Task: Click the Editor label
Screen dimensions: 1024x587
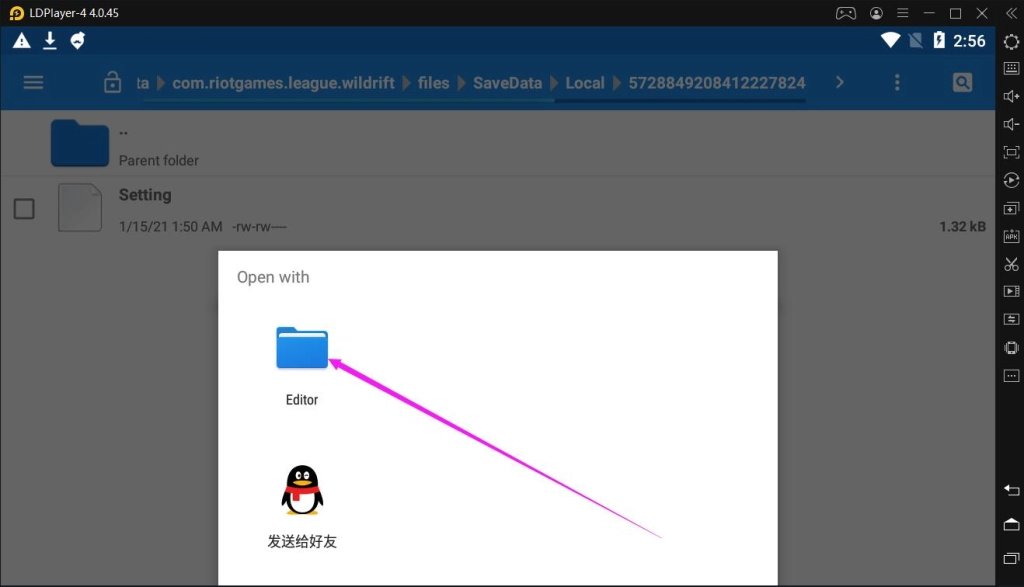Action: [x=302, y=400]
